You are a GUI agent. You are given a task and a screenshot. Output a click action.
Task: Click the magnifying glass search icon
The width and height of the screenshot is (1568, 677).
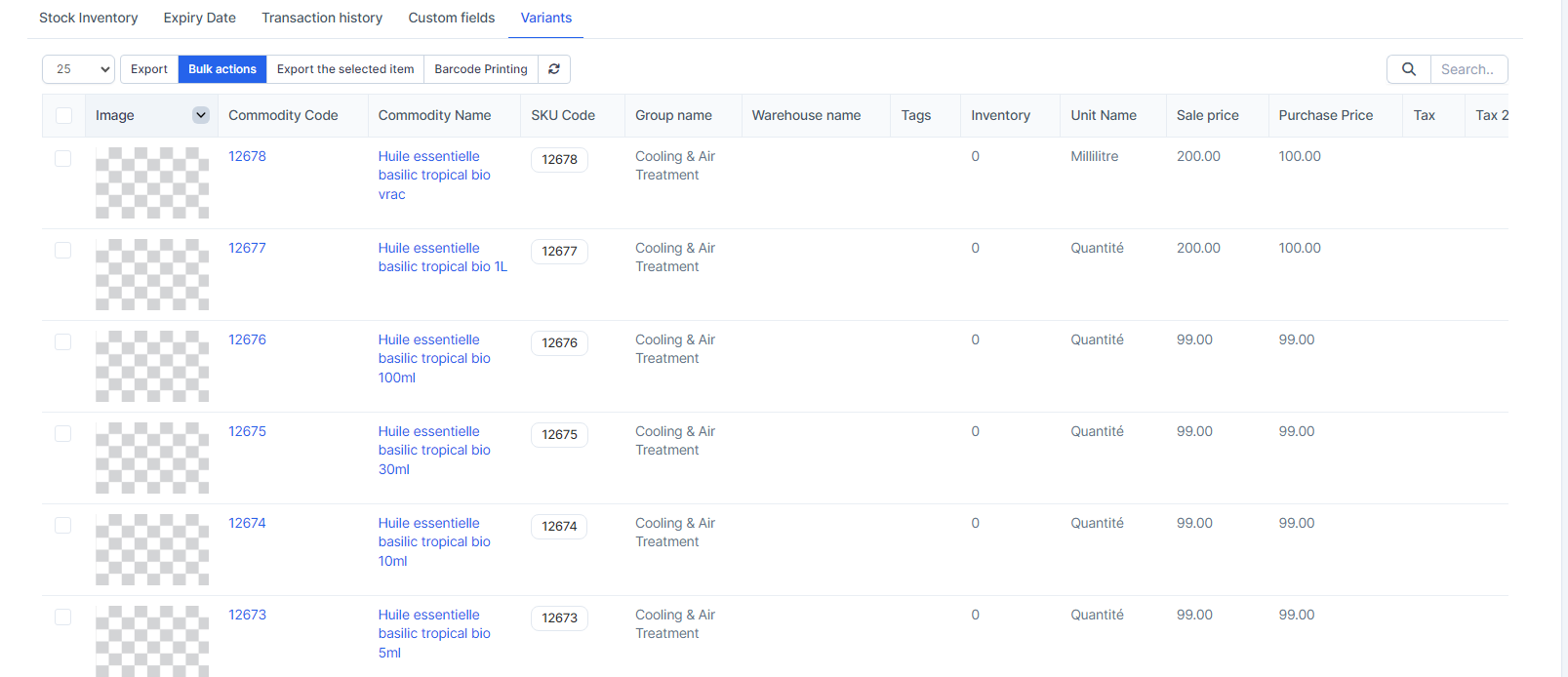tap(1408, 69)
